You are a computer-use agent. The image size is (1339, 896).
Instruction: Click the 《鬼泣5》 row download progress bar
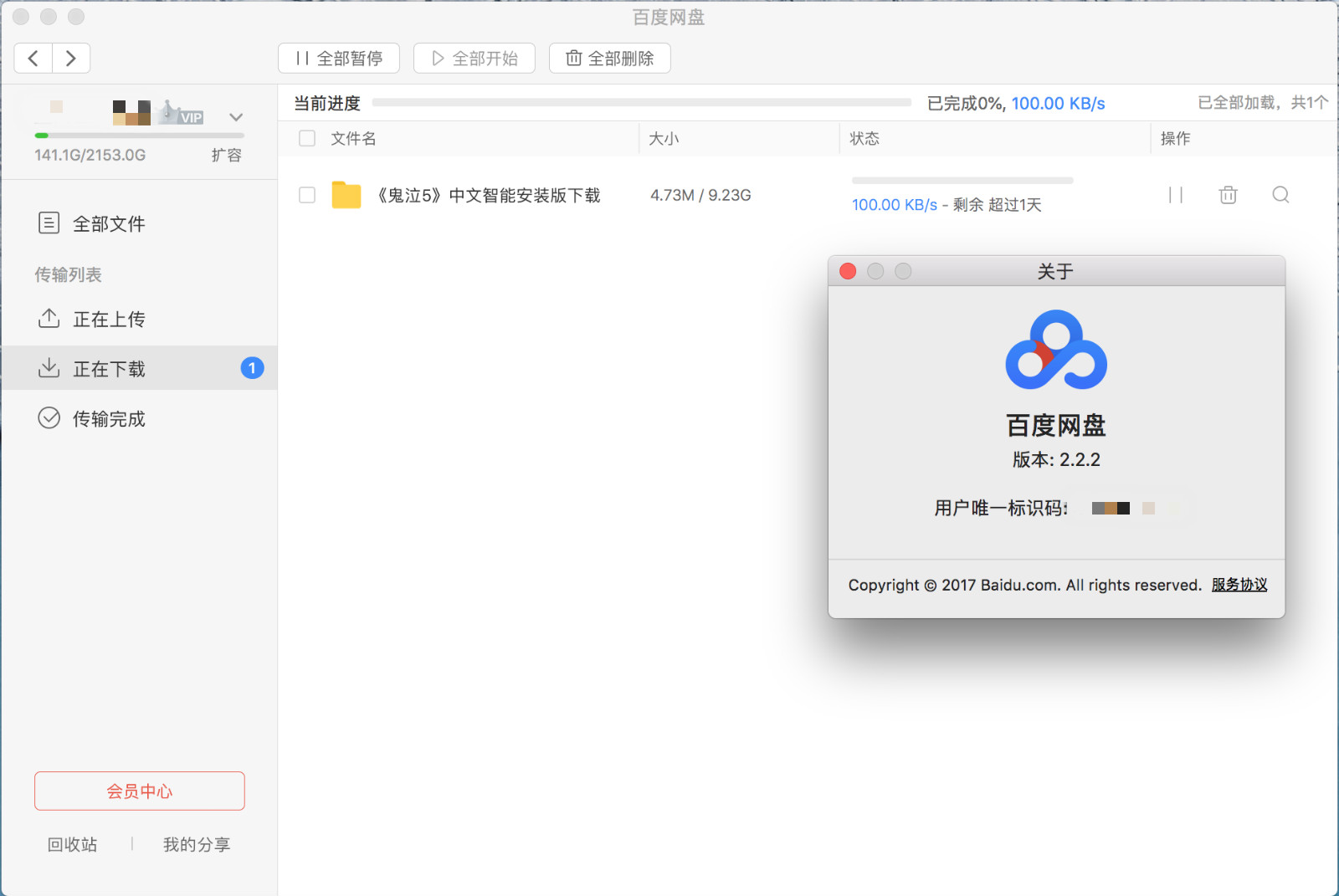tap(962, 181)
